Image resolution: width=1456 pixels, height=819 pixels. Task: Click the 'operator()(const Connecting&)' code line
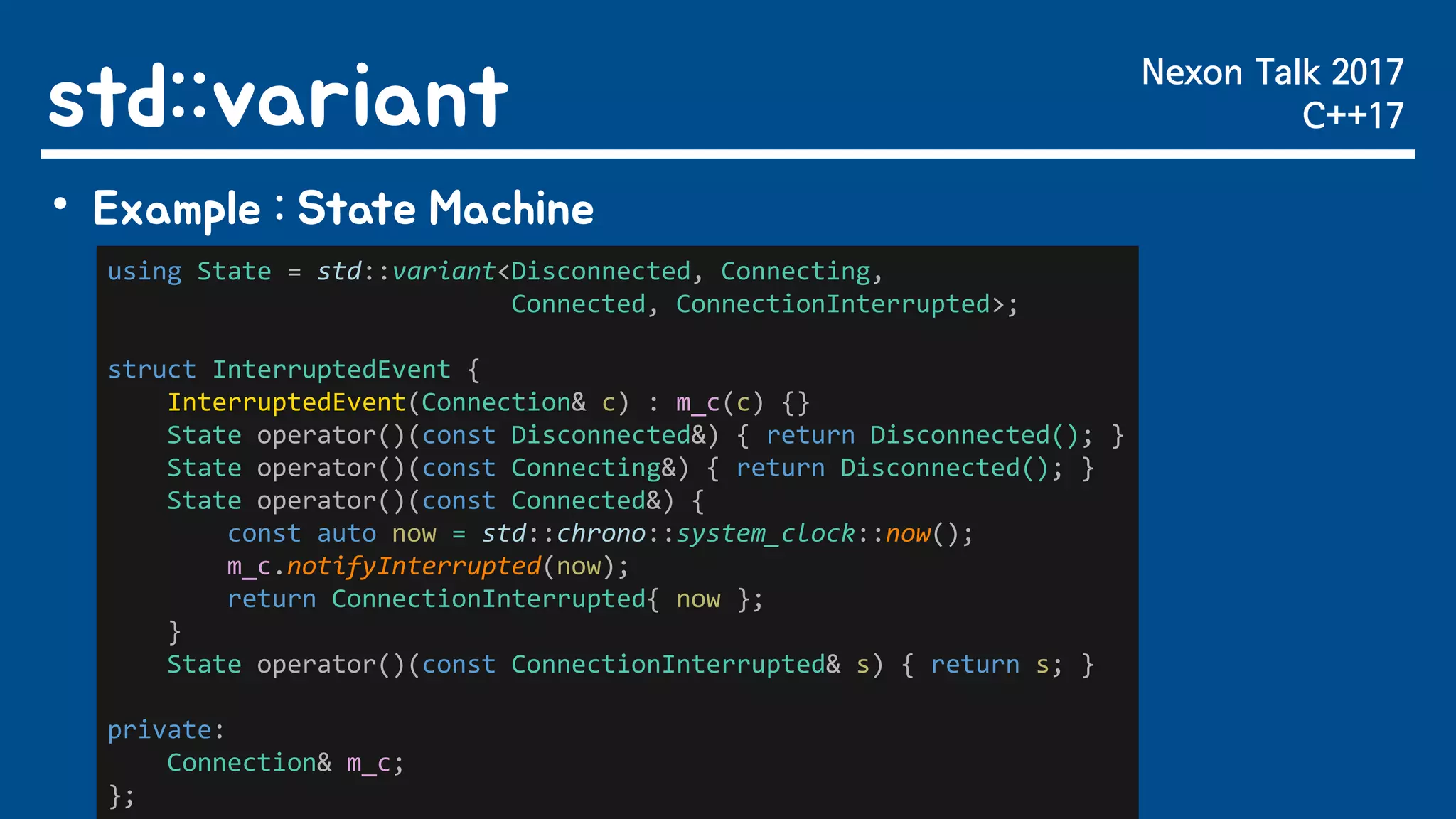[631, 468]
